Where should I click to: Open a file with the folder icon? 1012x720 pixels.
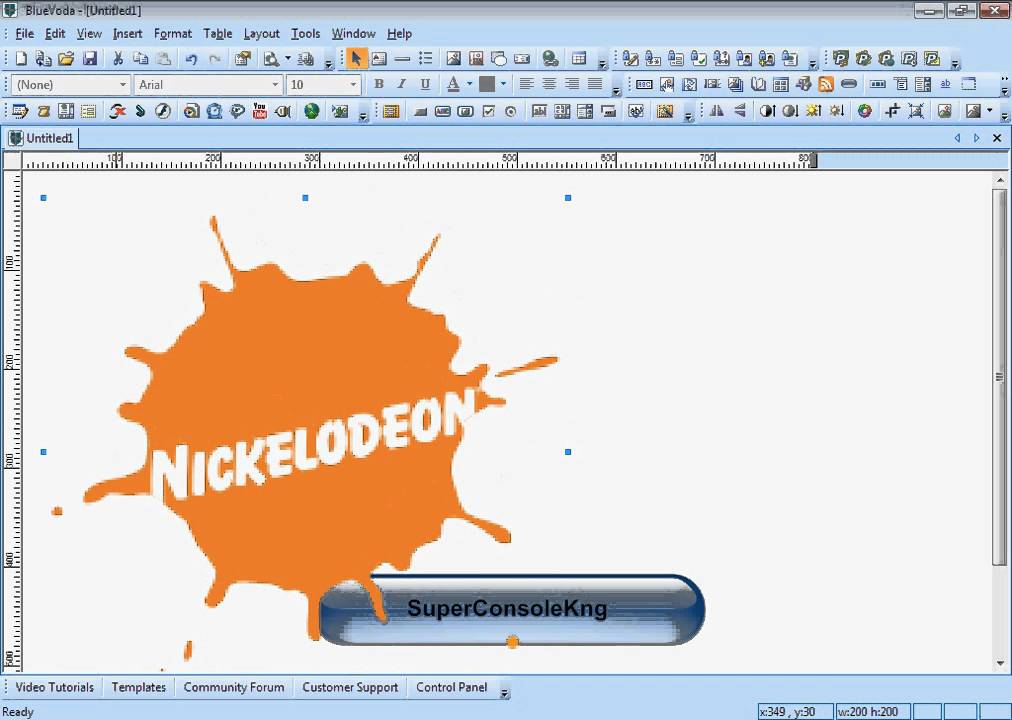pyautogui.click(x=66, y=59)
